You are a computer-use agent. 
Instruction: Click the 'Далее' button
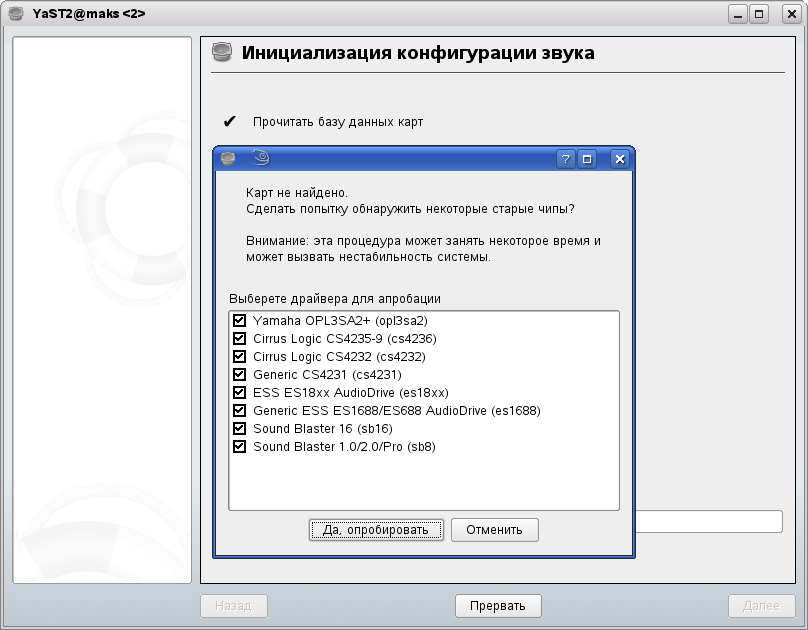pyautogui.click(x=761, y=605)
